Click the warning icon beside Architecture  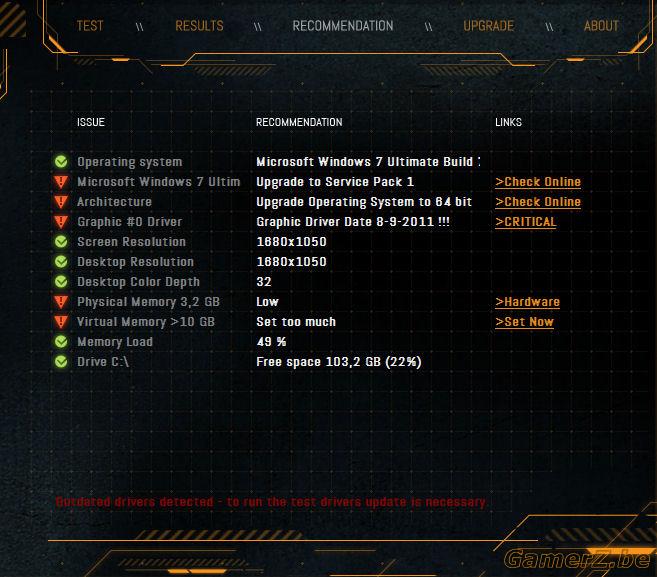[61, 202]
